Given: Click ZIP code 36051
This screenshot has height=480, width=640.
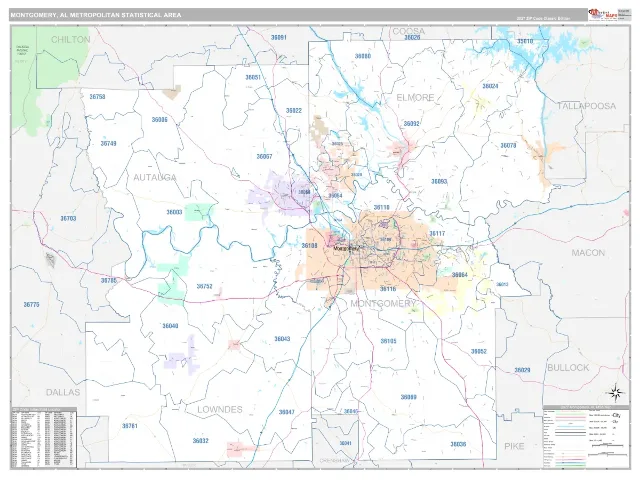Looking at the screenshot, I should click(253, 77).
